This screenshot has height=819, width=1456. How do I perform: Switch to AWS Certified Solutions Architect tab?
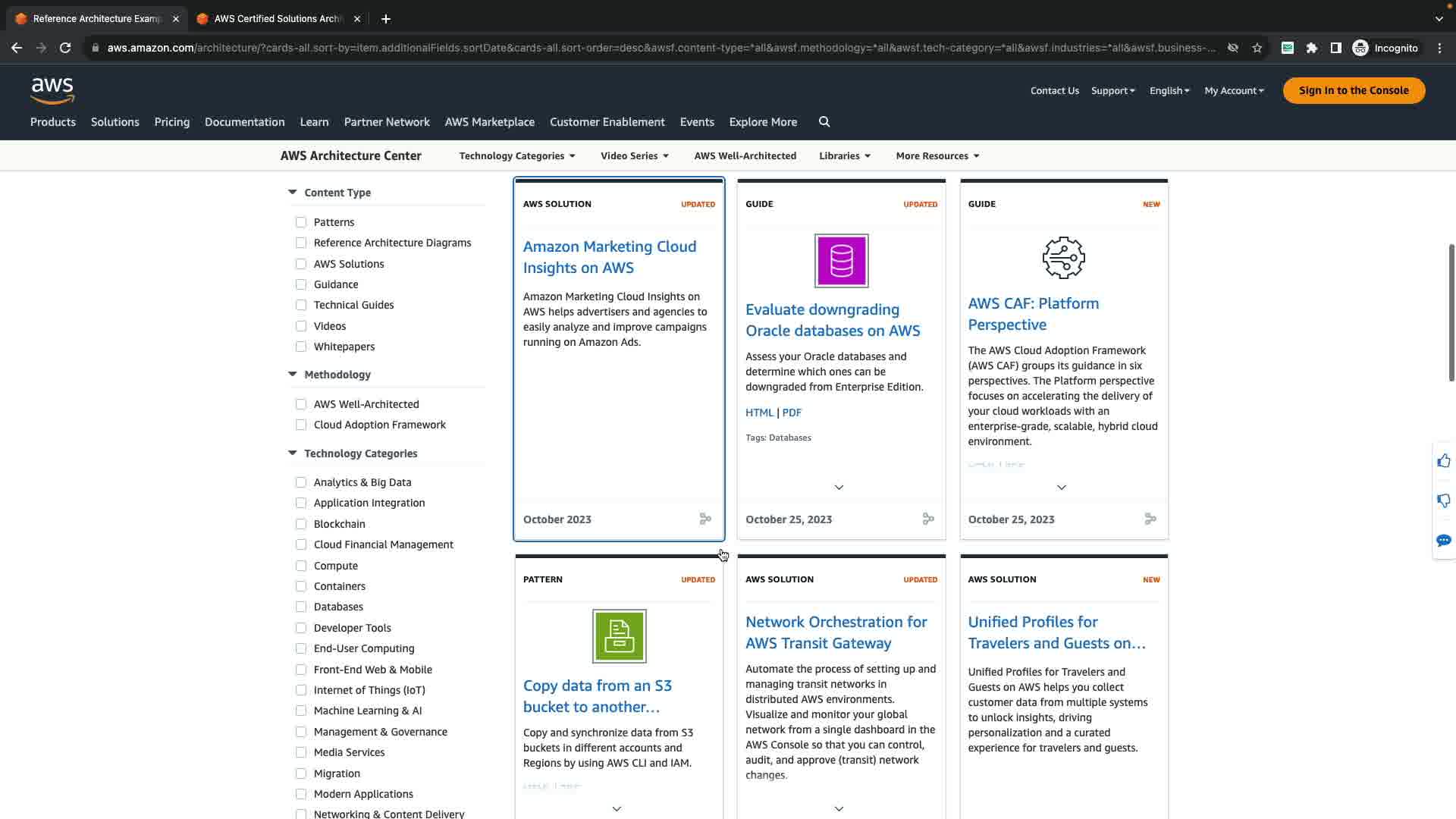278,19
